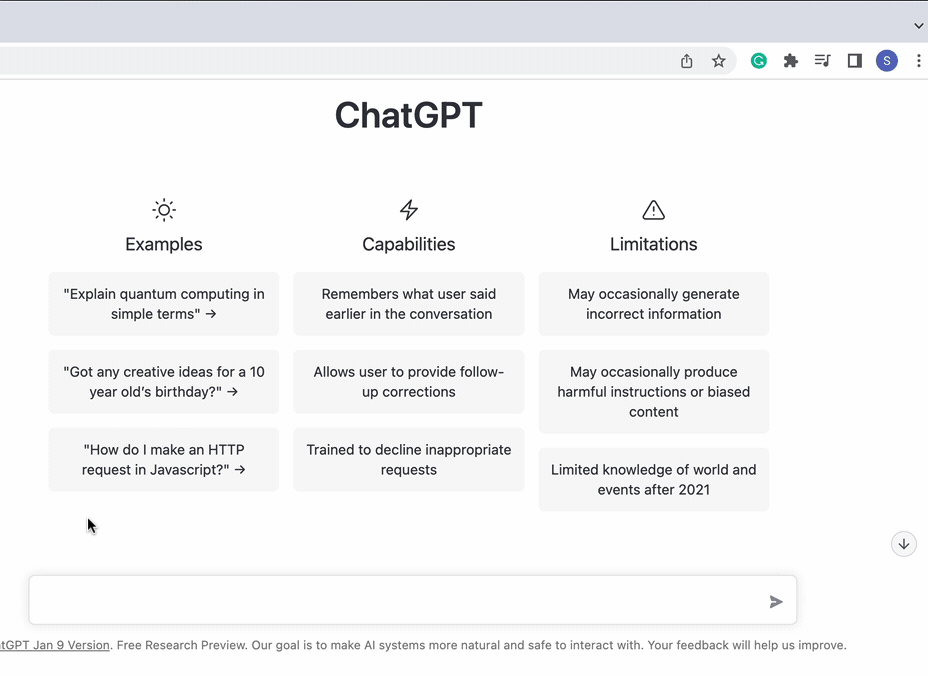Viewport: 928px width, 676px height.
Task: Click the scroll-to-bottom down arrow button
Action: tap(904, 544)
